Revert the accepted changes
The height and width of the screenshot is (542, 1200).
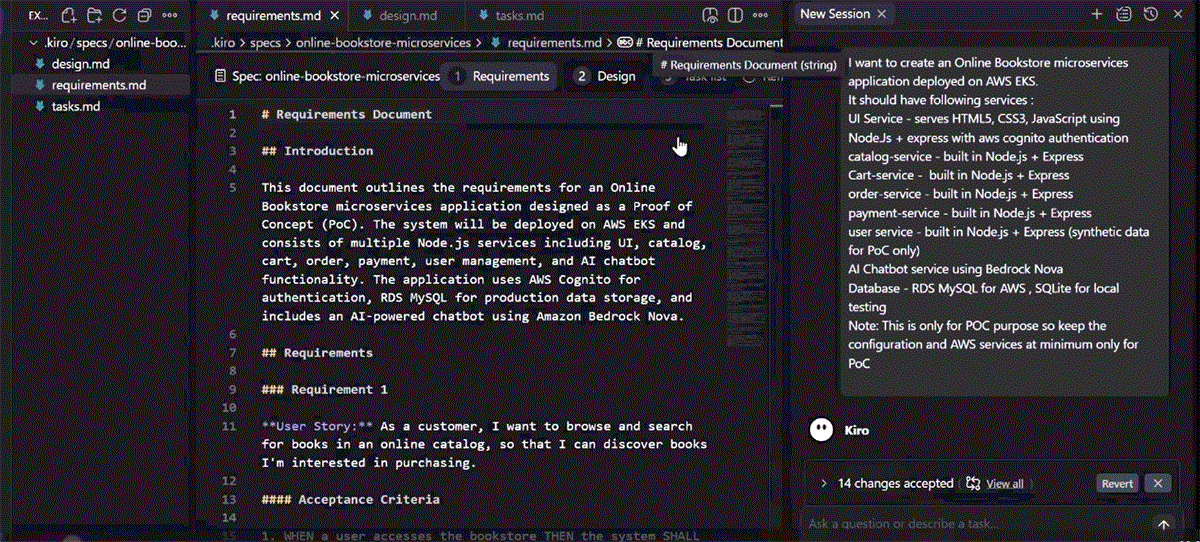1117,483
